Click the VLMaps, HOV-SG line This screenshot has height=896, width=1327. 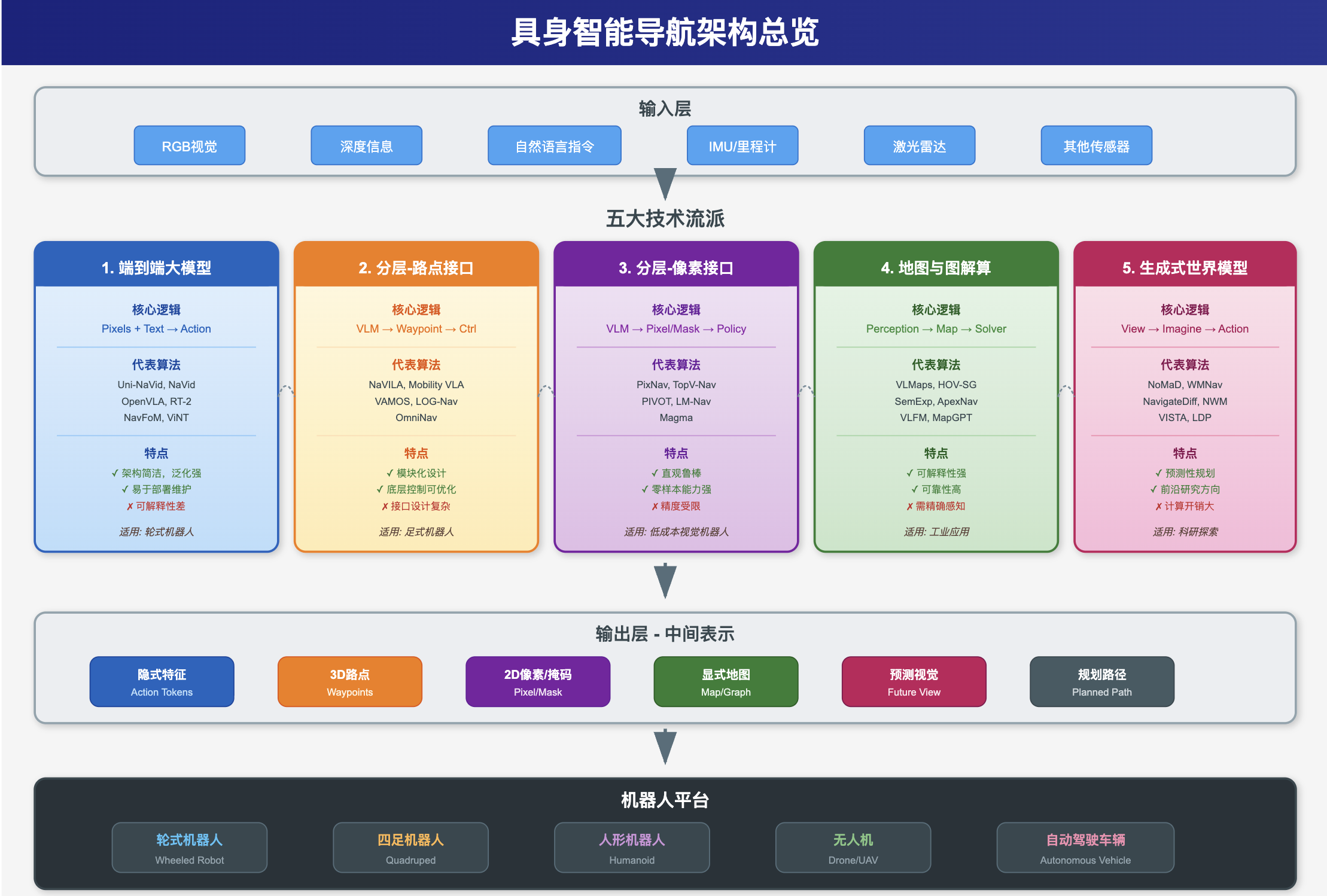click(936, 385)
